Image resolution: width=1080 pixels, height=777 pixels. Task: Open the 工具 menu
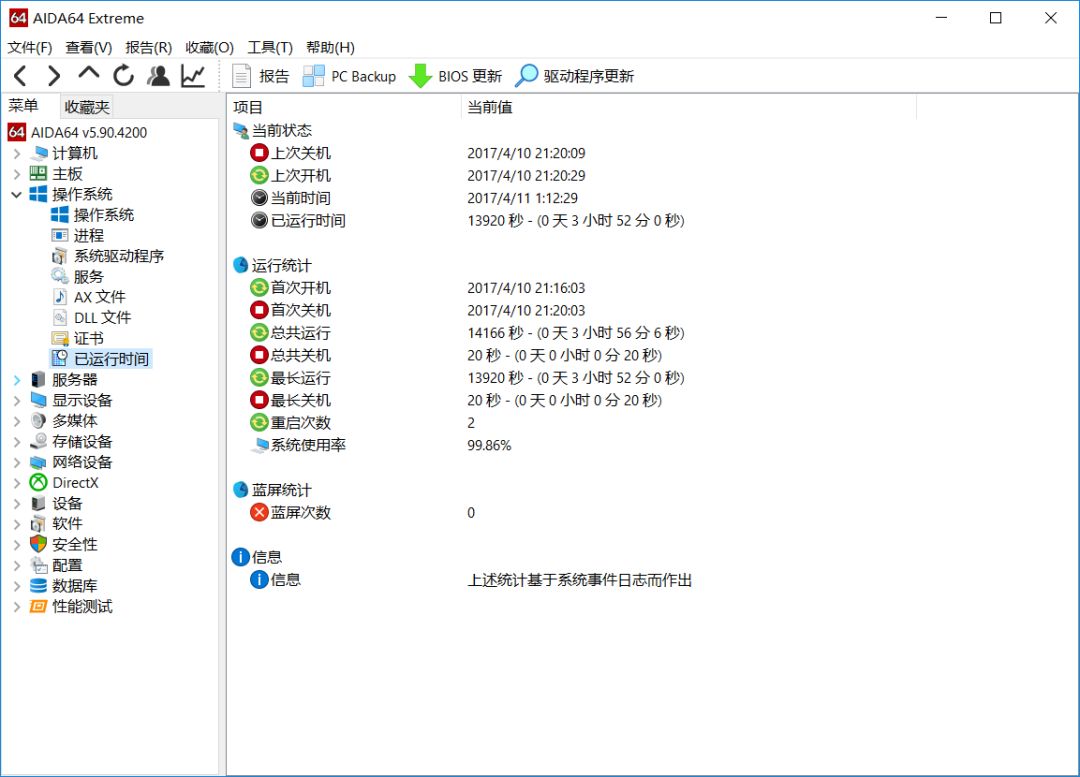click(x=269, y=47)
